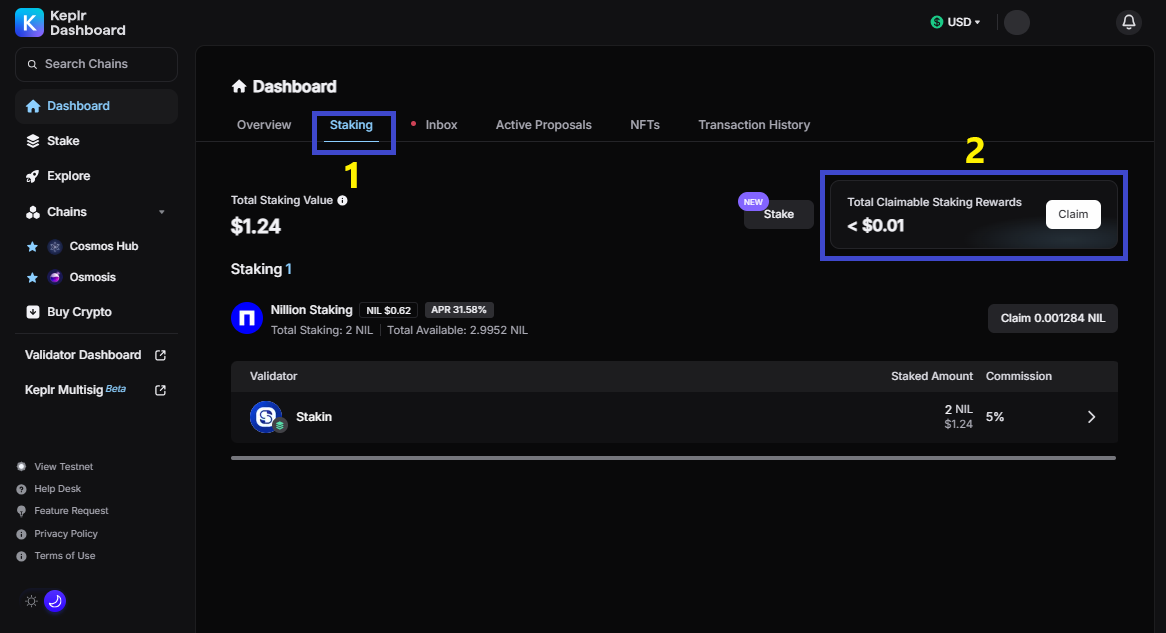Click the Terms of Use info icon
The image size is (1166, 633).
pos(22,556)
